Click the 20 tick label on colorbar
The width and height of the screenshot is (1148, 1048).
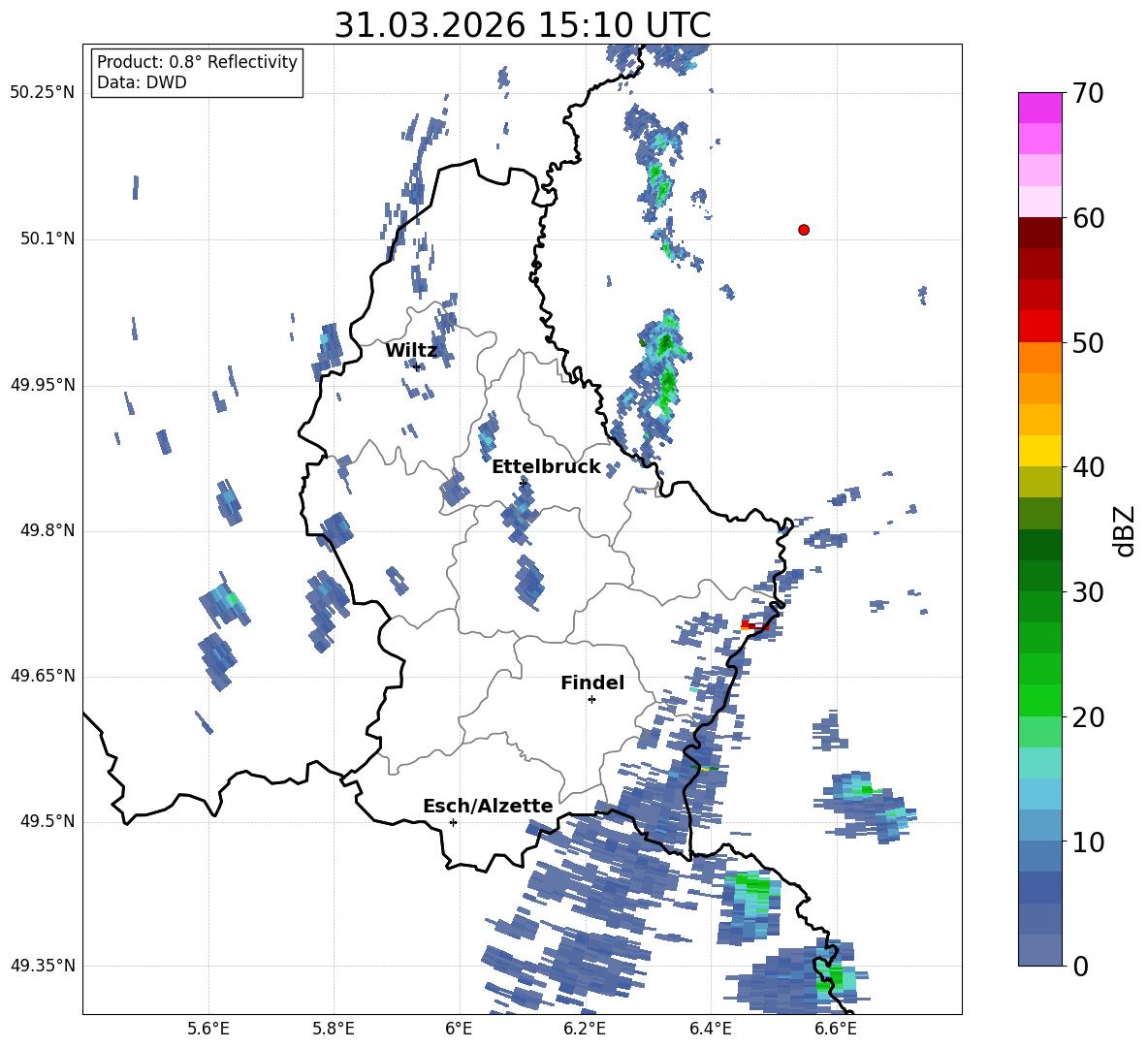tap(1087, 717)
